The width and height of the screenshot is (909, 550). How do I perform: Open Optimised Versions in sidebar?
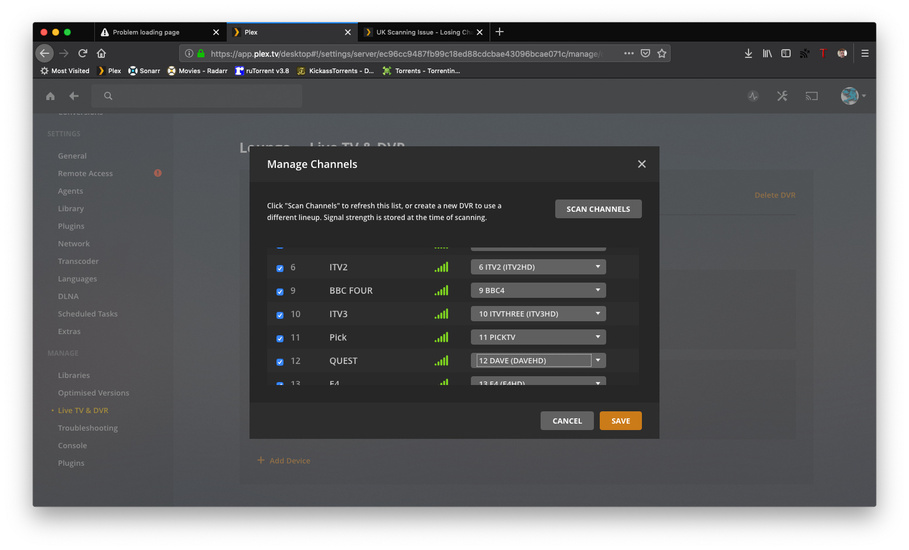93,393
